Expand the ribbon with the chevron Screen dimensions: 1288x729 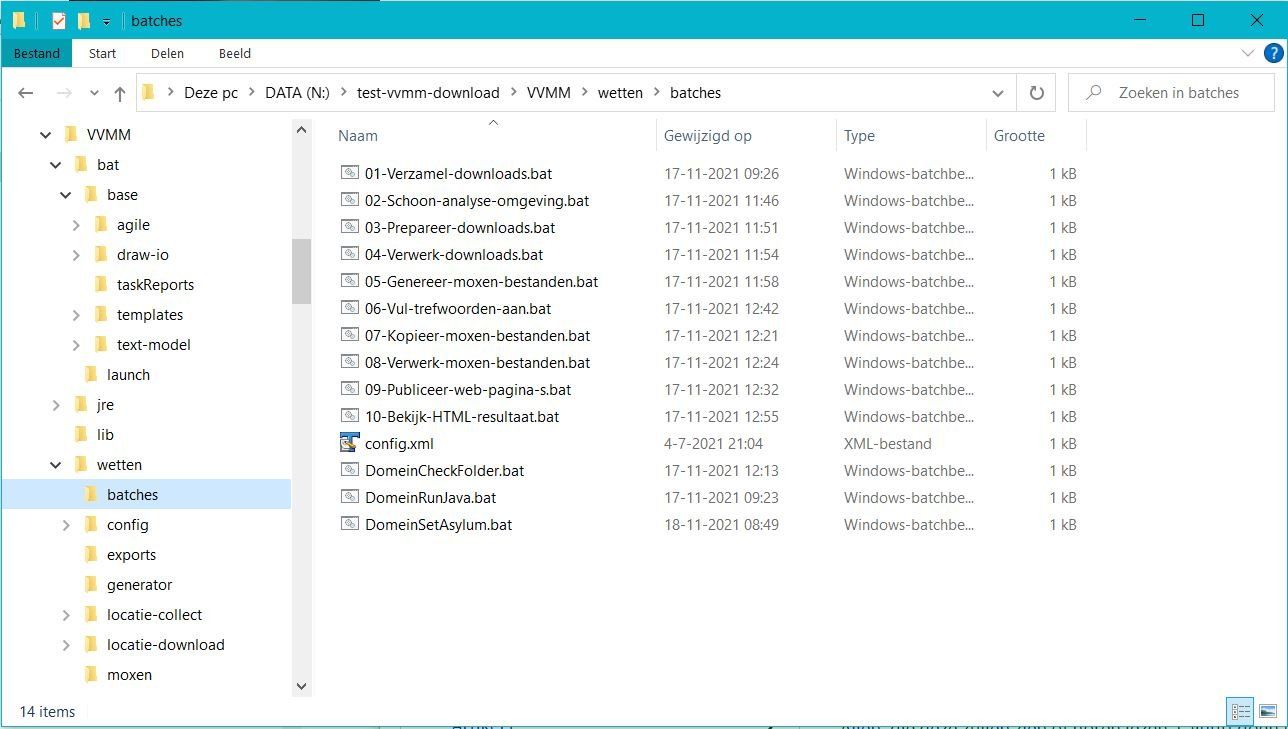pyautogui.click(x=1247, y=53)
